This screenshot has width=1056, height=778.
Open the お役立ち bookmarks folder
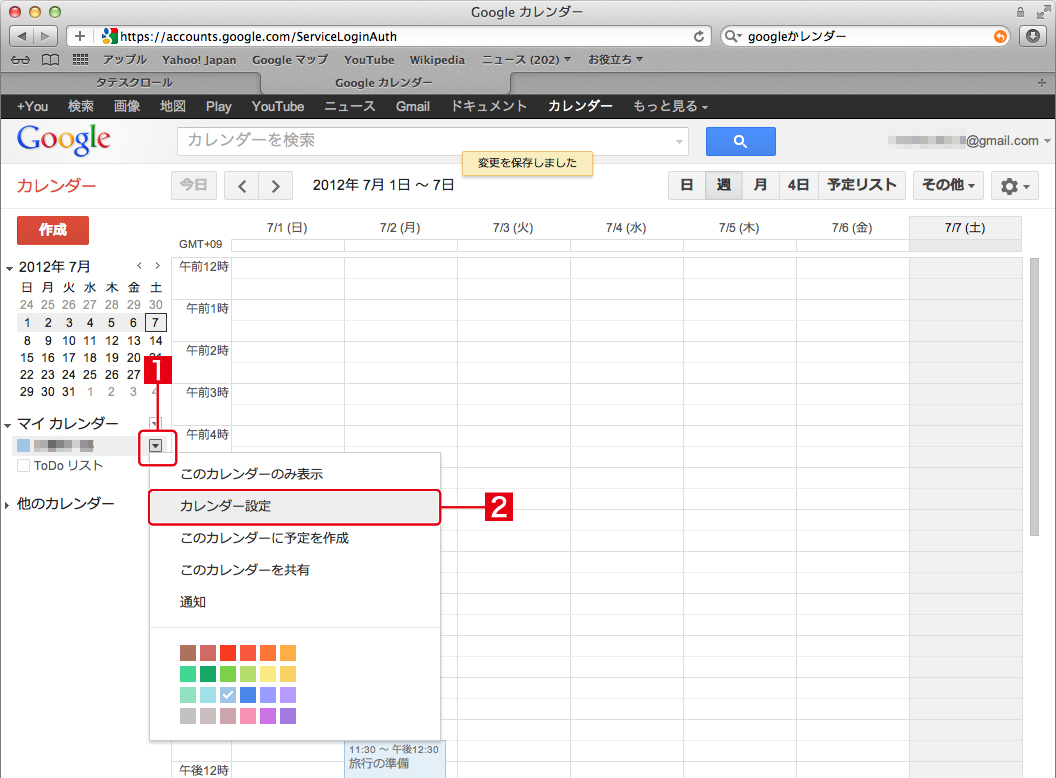tap(616, 60)
